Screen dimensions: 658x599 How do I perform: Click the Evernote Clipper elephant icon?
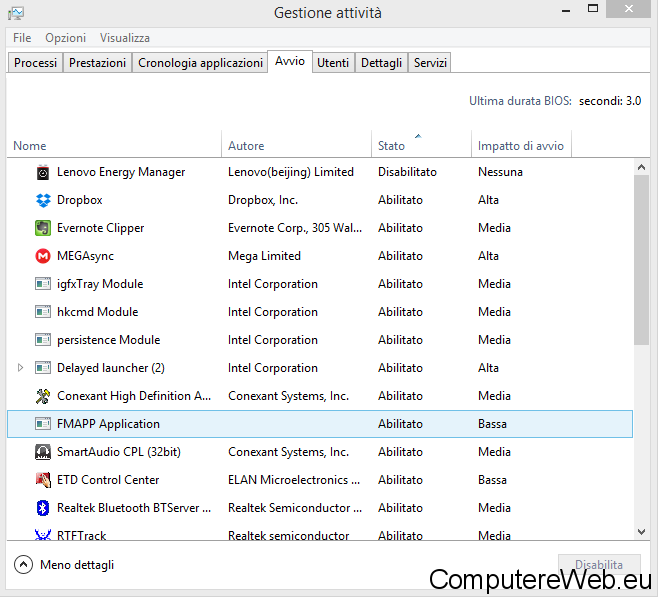[x=43, y=228]
